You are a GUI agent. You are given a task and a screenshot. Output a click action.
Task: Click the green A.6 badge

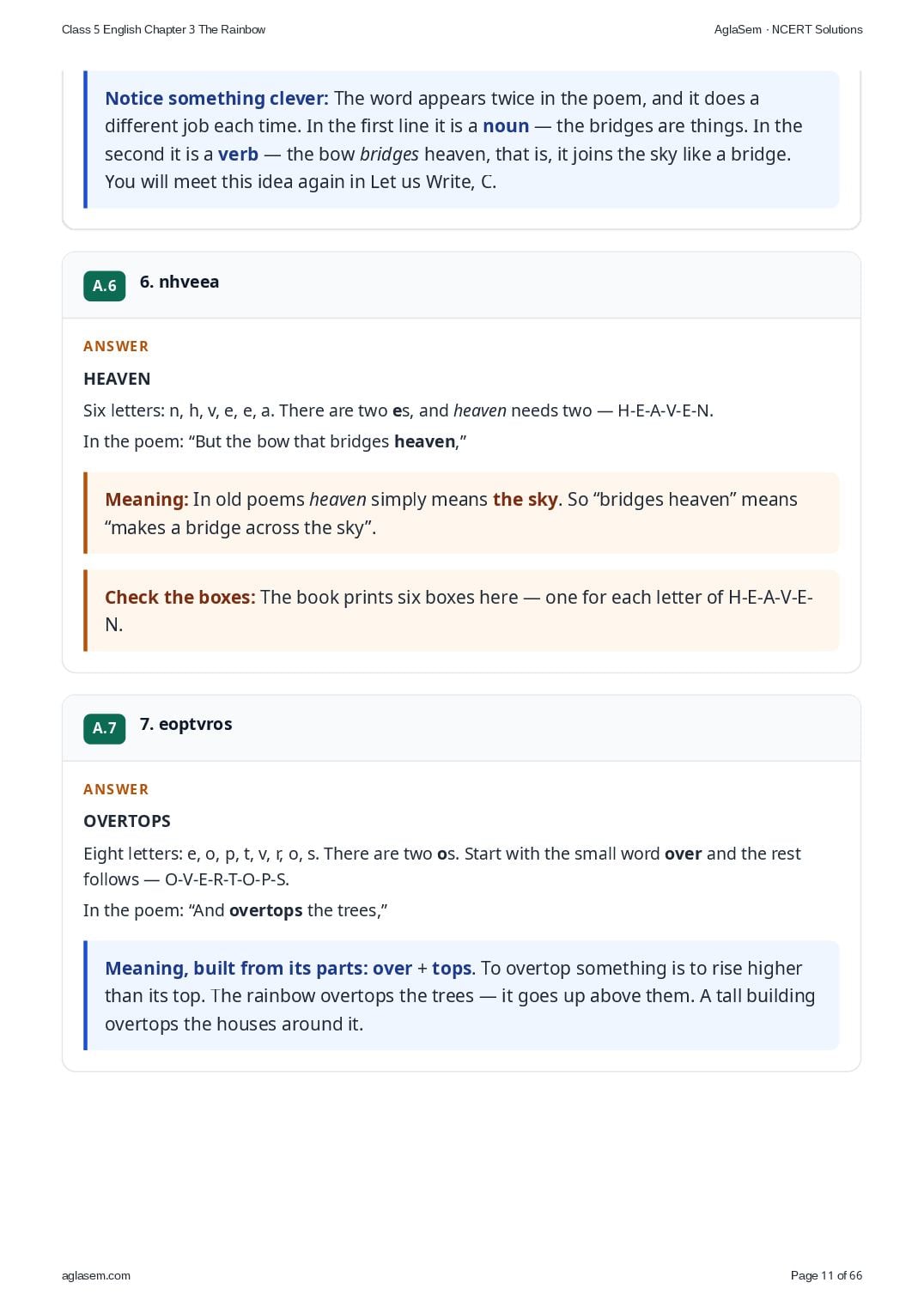(x=104, y=286)
